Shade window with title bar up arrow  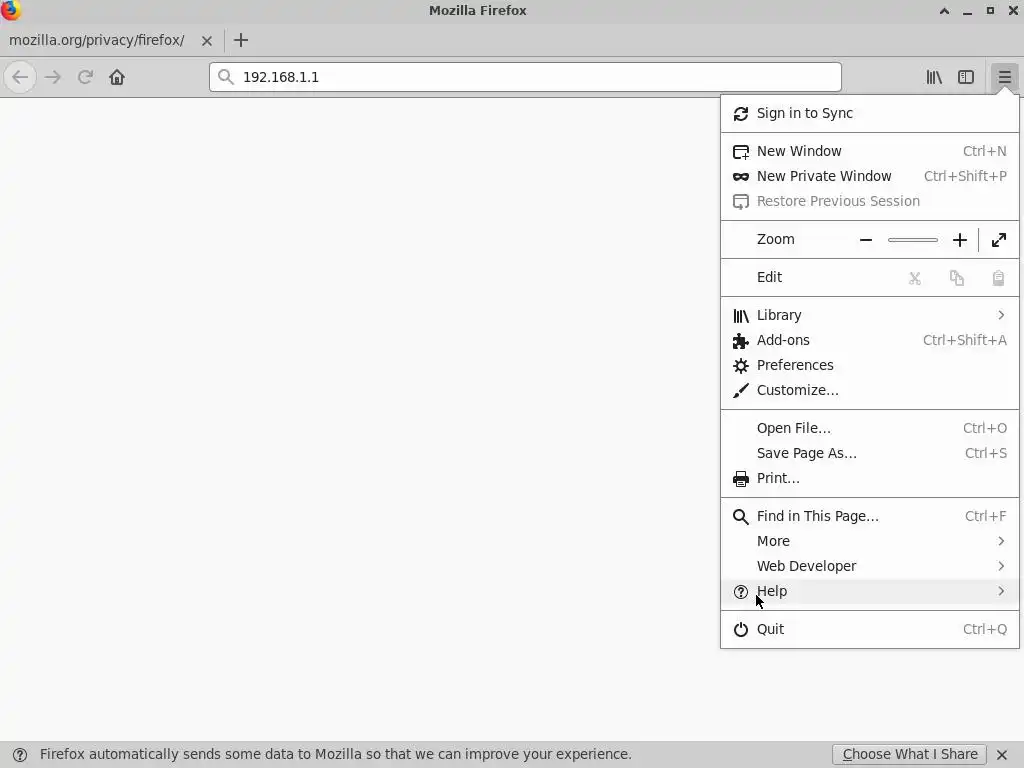(x=944, y=11)
